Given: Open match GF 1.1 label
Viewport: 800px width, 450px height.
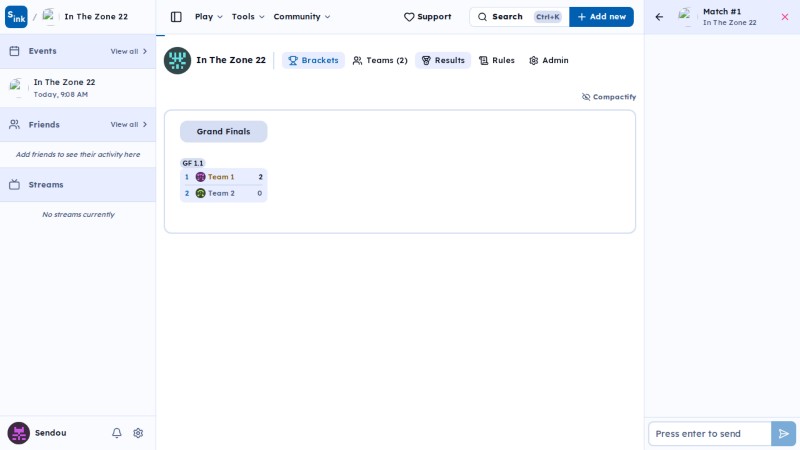Looking at the screenshot, I should (x=193, y=163).
